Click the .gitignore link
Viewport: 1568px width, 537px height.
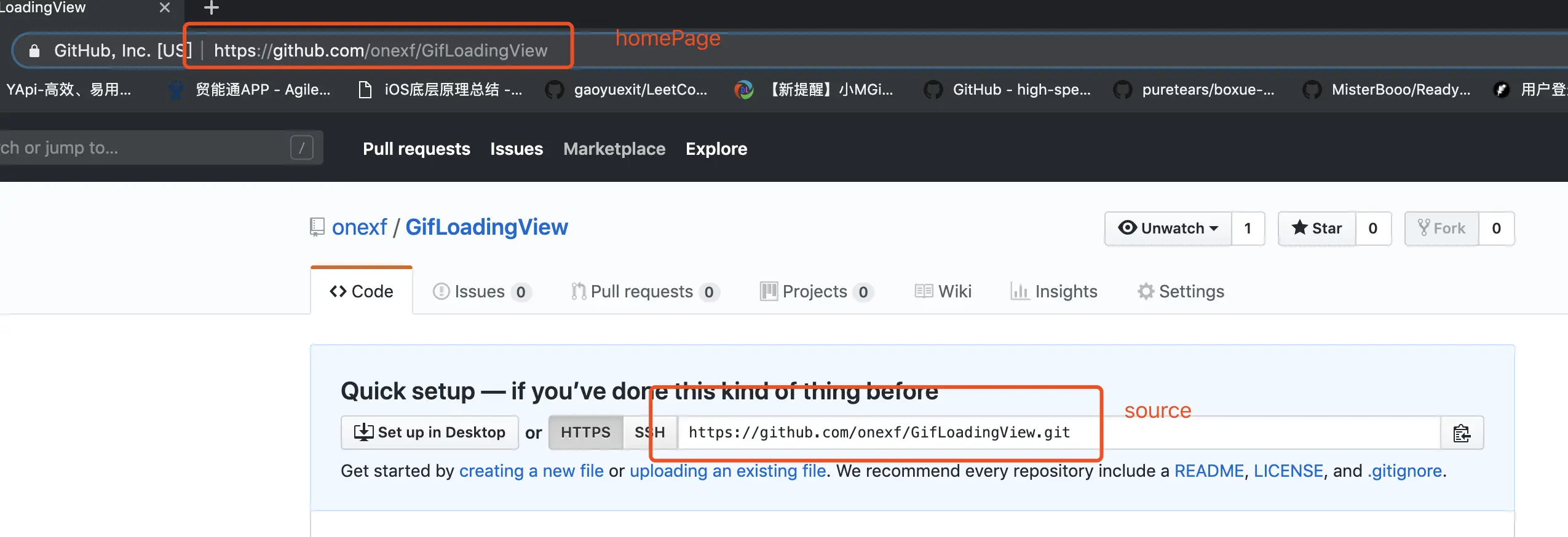tap(1404, 471)
